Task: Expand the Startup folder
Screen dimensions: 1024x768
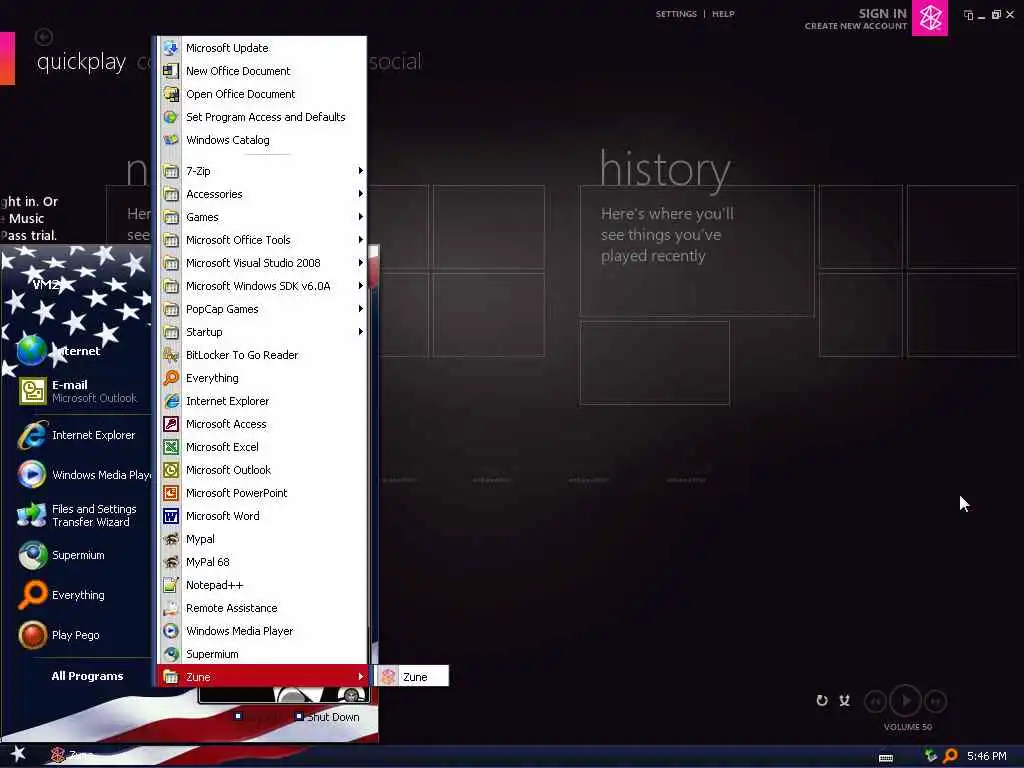Action: pos(262,332)
